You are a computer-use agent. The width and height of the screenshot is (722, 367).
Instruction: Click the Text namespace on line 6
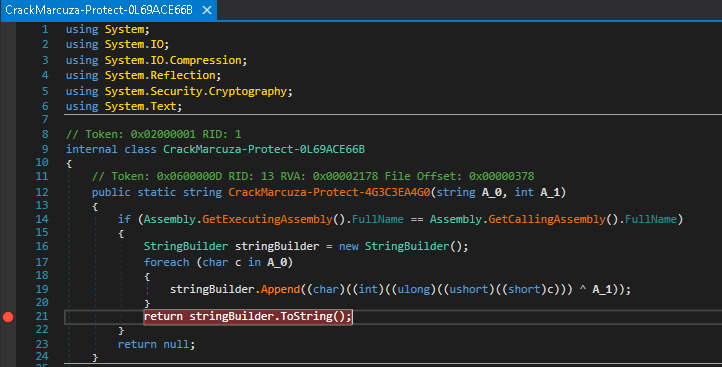click(x=163, y=106)
